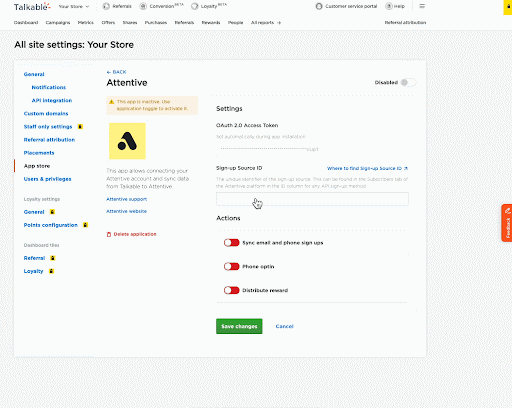Screen dimensions: 512x408
Task: Open Referral attribution top link
Action: pyautogui.click(x=405, y=23)
